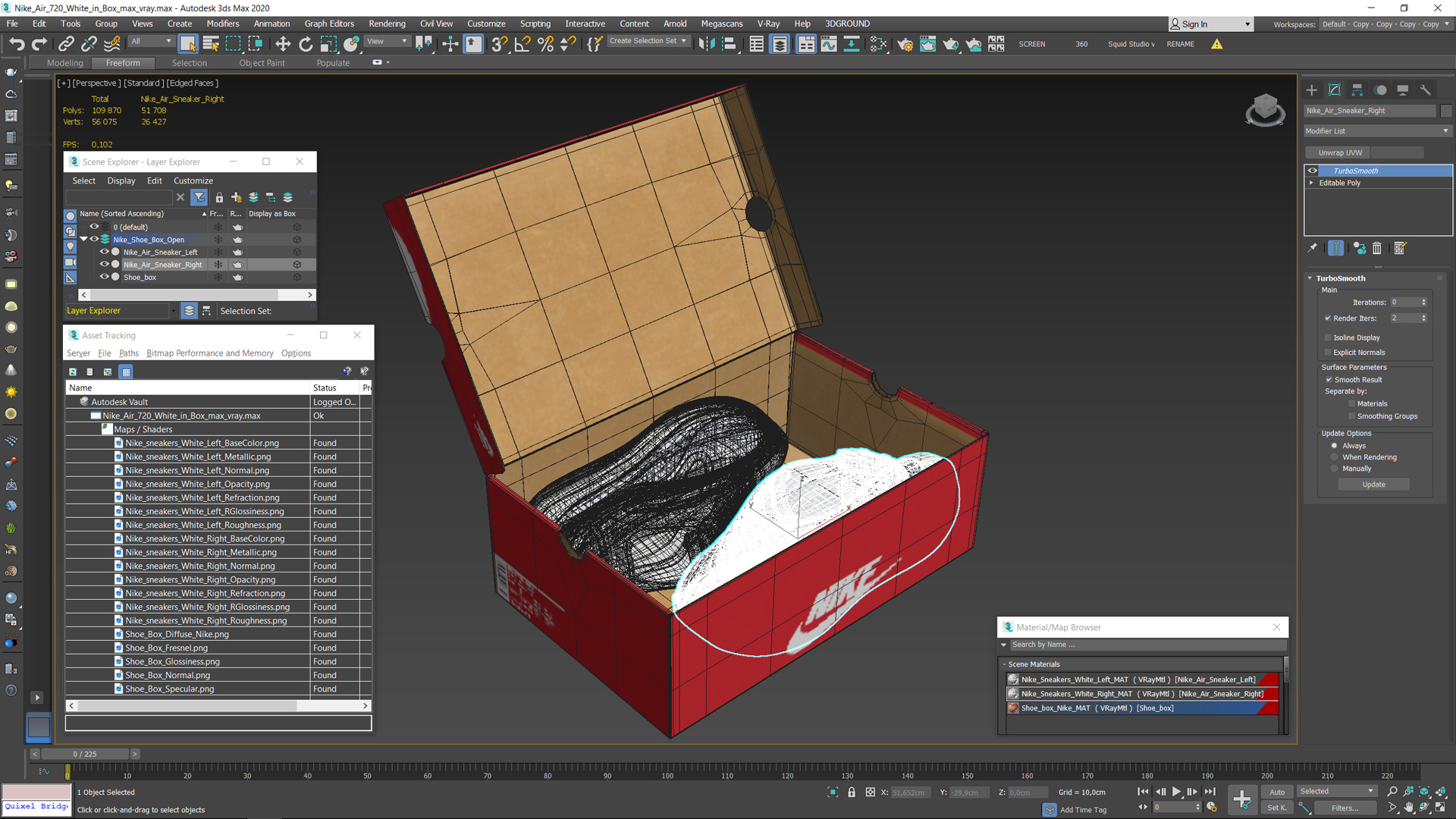Enable the Isoline Display checkbox
Image resolution: width=1456 pixels, height=819 pixels.
1328,337
